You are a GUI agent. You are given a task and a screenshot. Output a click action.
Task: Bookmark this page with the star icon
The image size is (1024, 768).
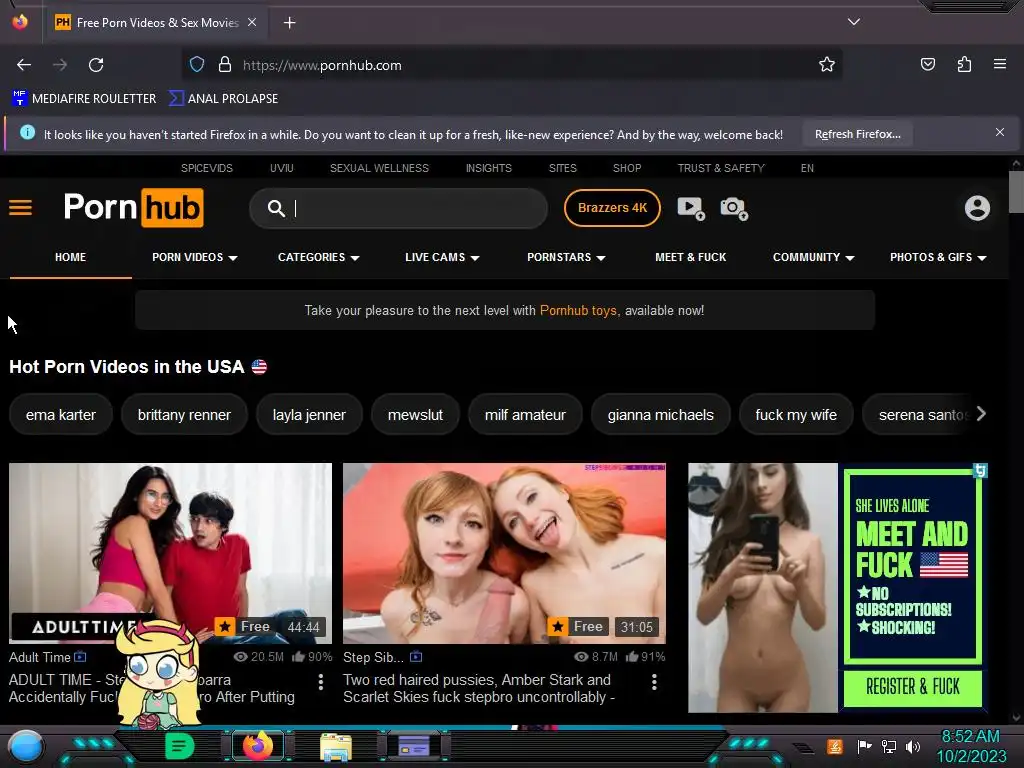coord(827,64)
